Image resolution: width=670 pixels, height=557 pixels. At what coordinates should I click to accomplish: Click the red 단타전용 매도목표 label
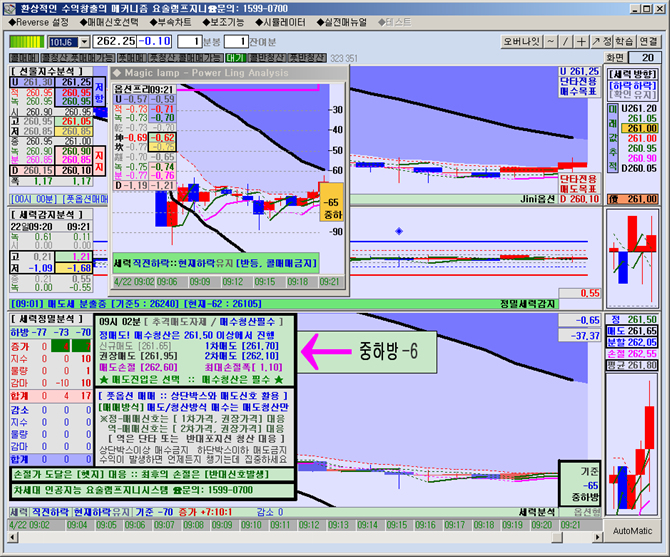(578, 184)
